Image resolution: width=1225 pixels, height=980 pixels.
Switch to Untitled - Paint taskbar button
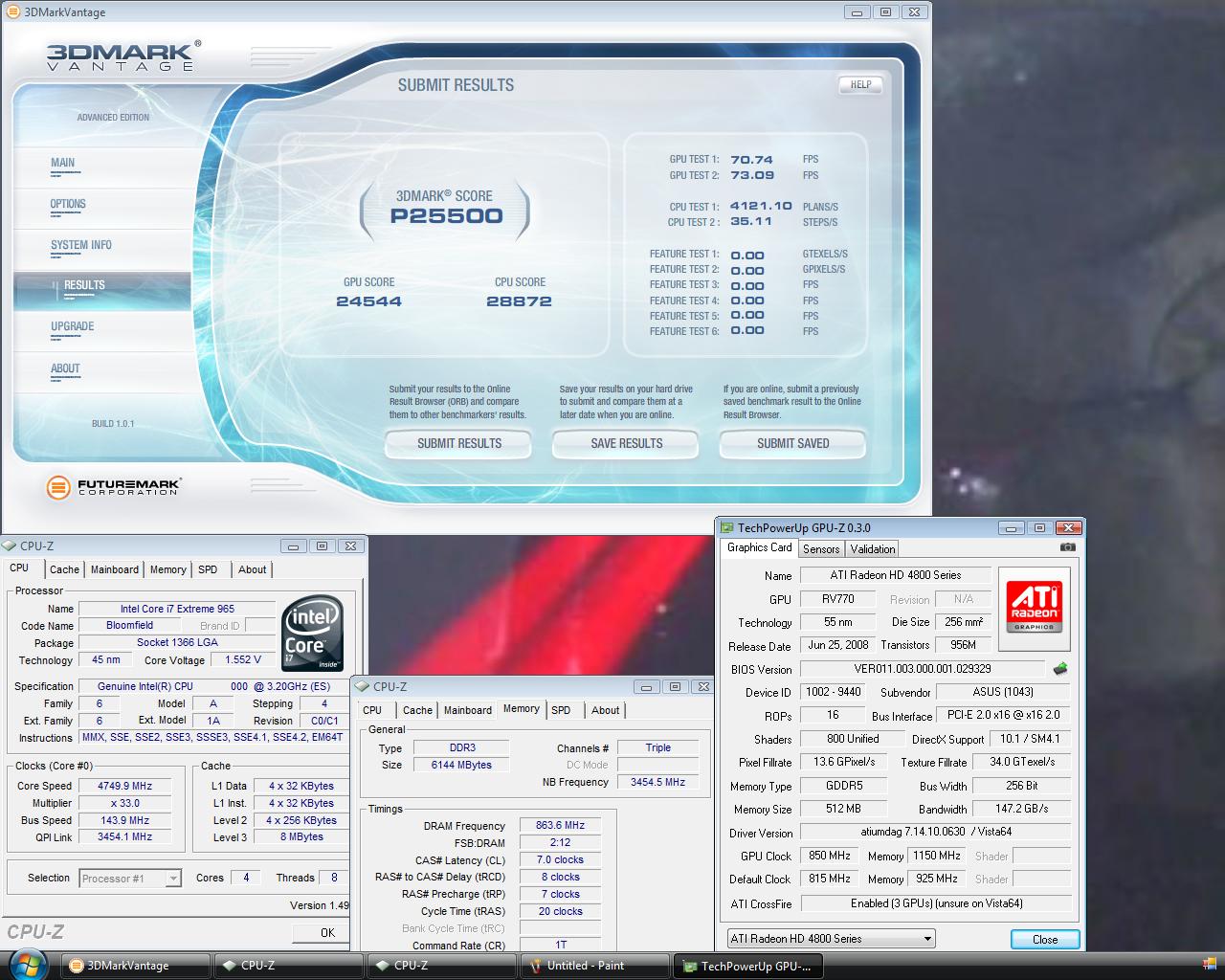(594, 966)
